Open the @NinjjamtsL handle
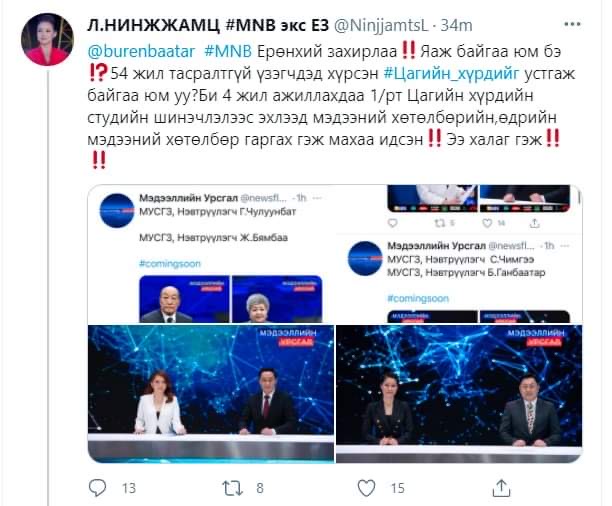Viewport: 612px width, 506px height. coord(381,25)
